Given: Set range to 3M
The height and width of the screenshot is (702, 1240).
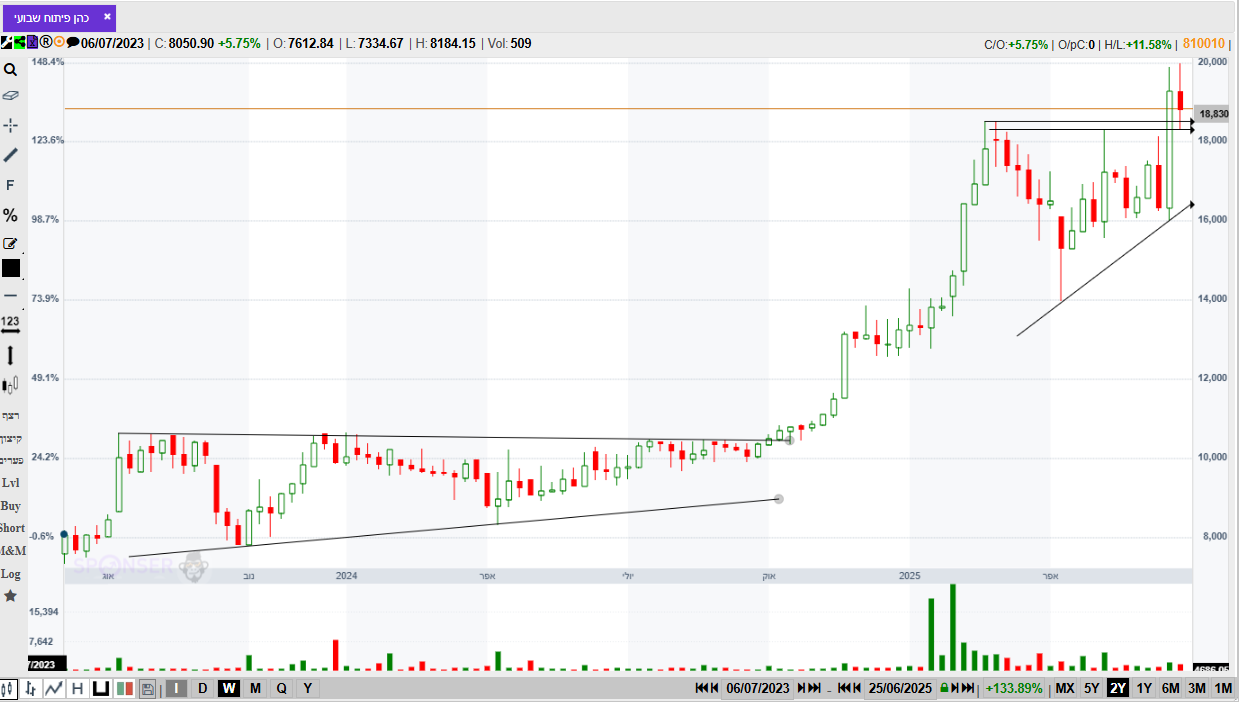Looking at the screenshot, I should pos(1196,688).
